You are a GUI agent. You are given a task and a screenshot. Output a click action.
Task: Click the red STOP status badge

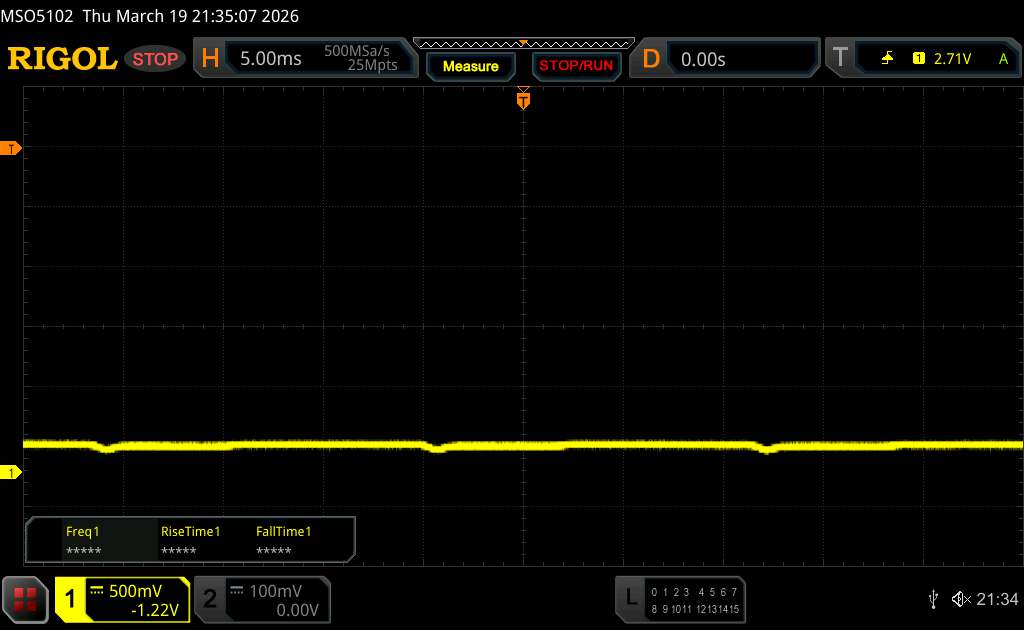coord(156,59)
